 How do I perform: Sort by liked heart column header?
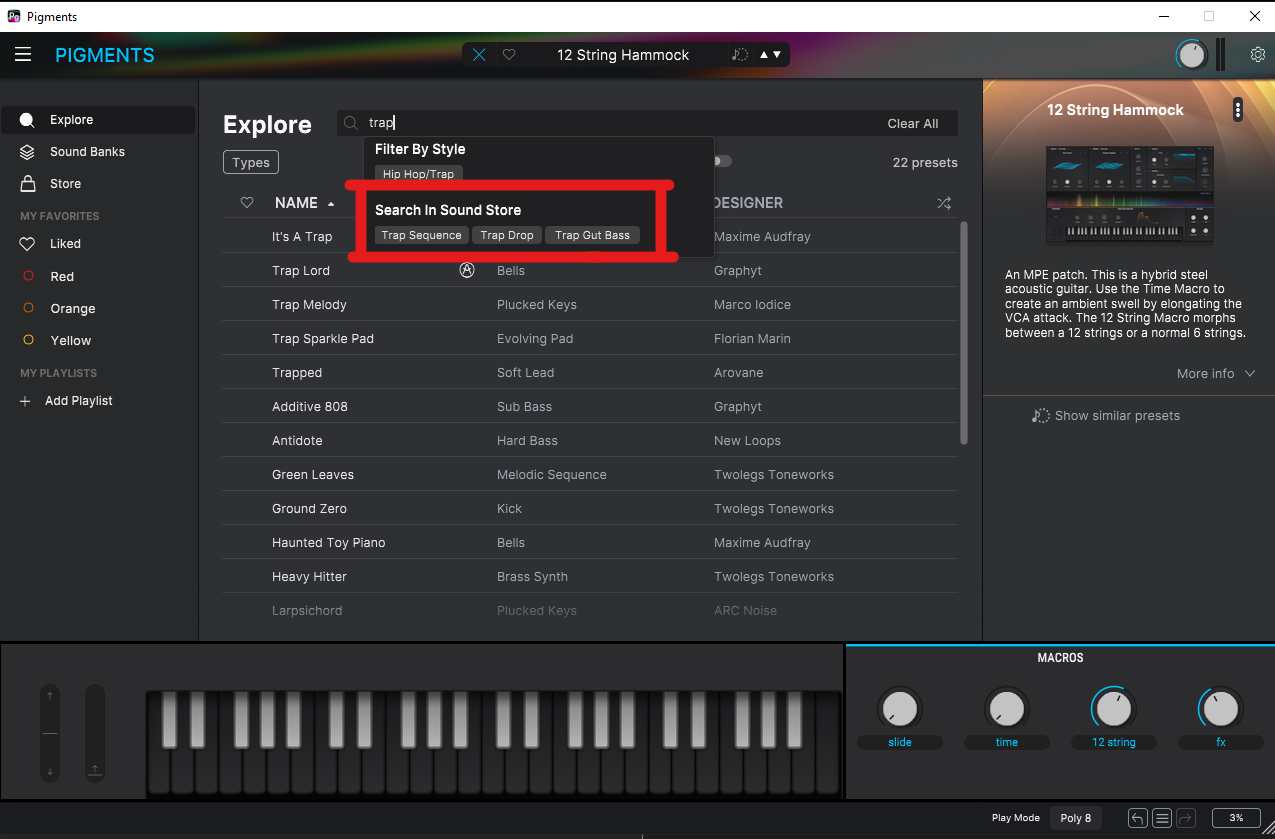pyautogui.click(x=247, y=203)
